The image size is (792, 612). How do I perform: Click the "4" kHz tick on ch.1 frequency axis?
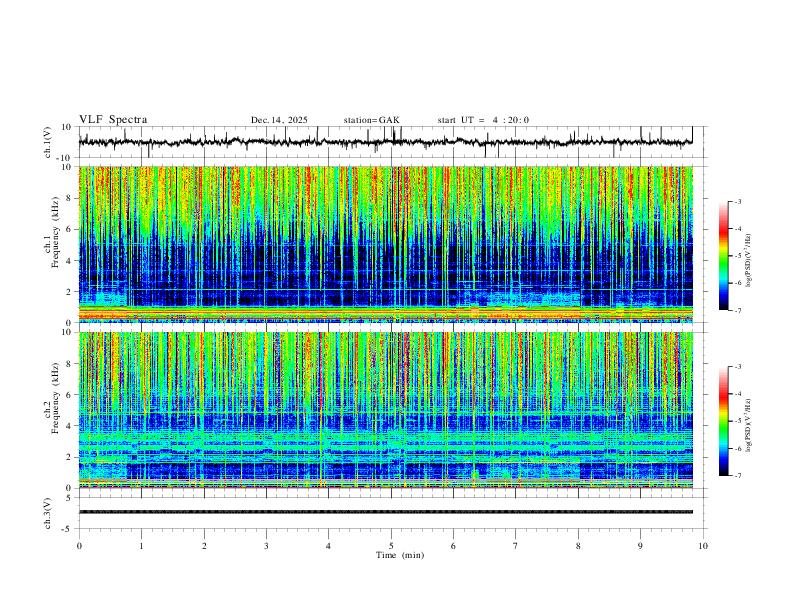70,261
